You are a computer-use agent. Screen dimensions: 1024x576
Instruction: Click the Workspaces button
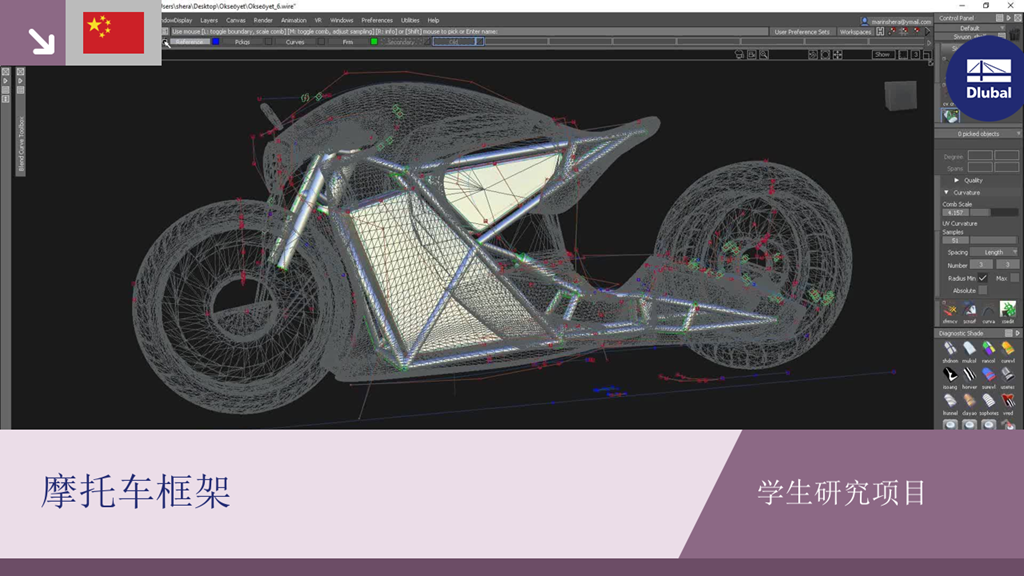[856, 31]
